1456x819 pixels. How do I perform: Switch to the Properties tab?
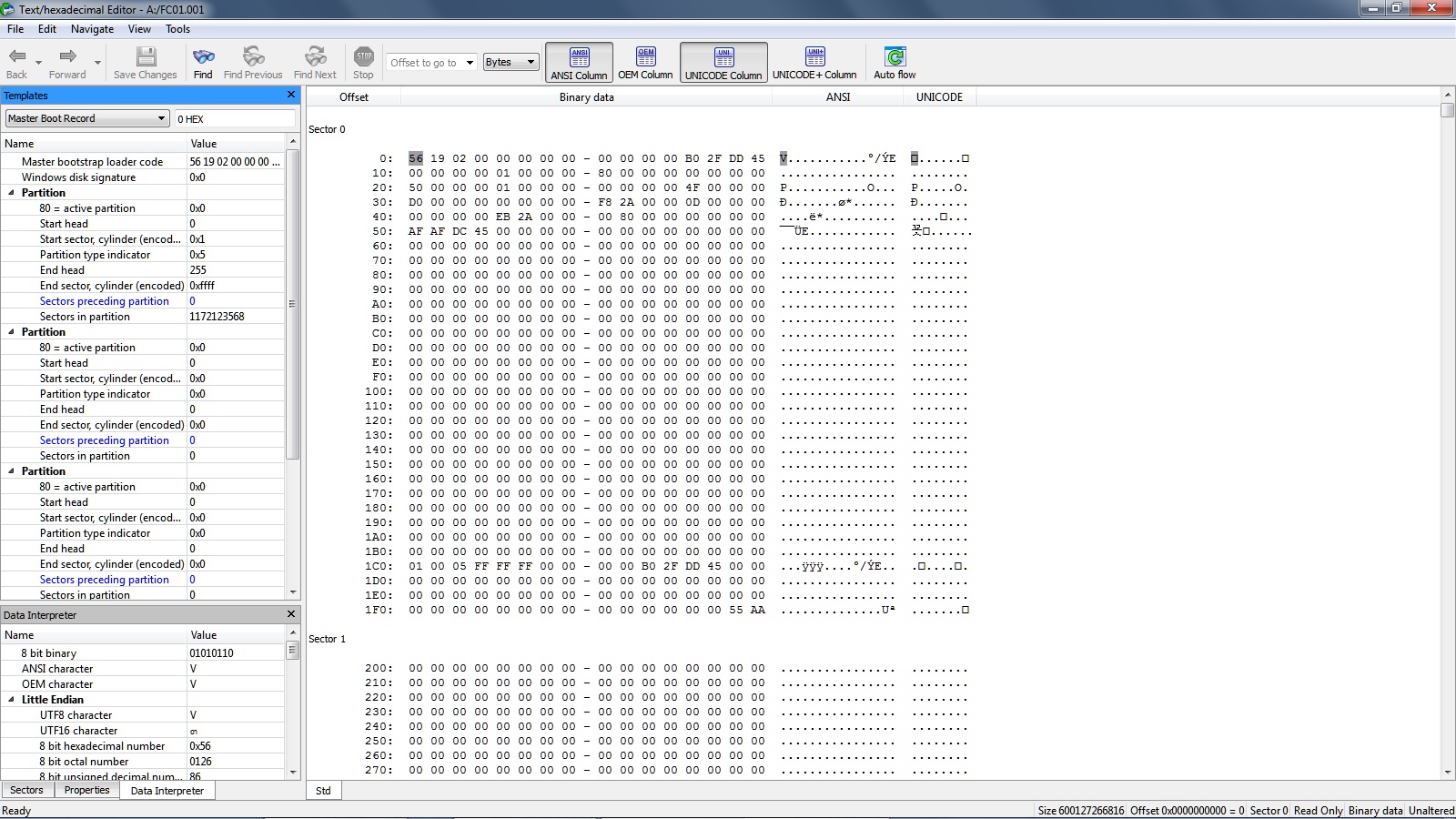pyautogui.click(x=86, y=790)
